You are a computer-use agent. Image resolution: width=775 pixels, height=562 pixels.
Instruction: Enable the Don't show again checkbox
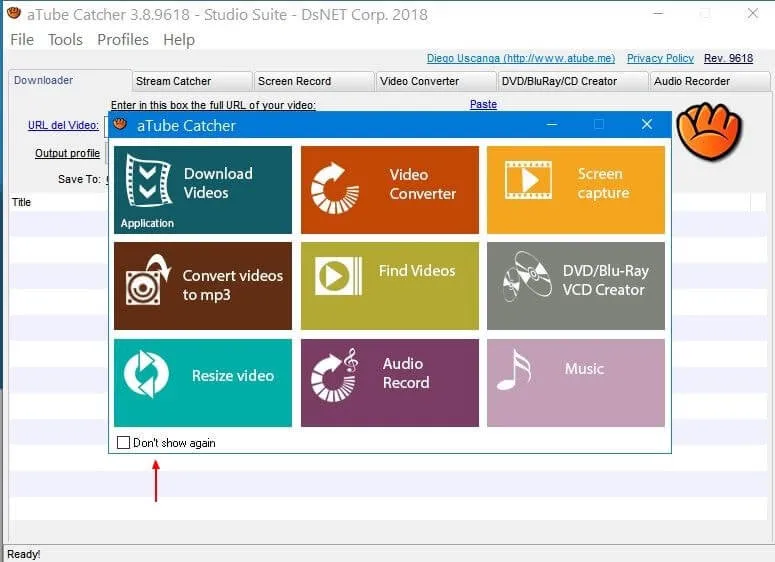pos(123,442)
